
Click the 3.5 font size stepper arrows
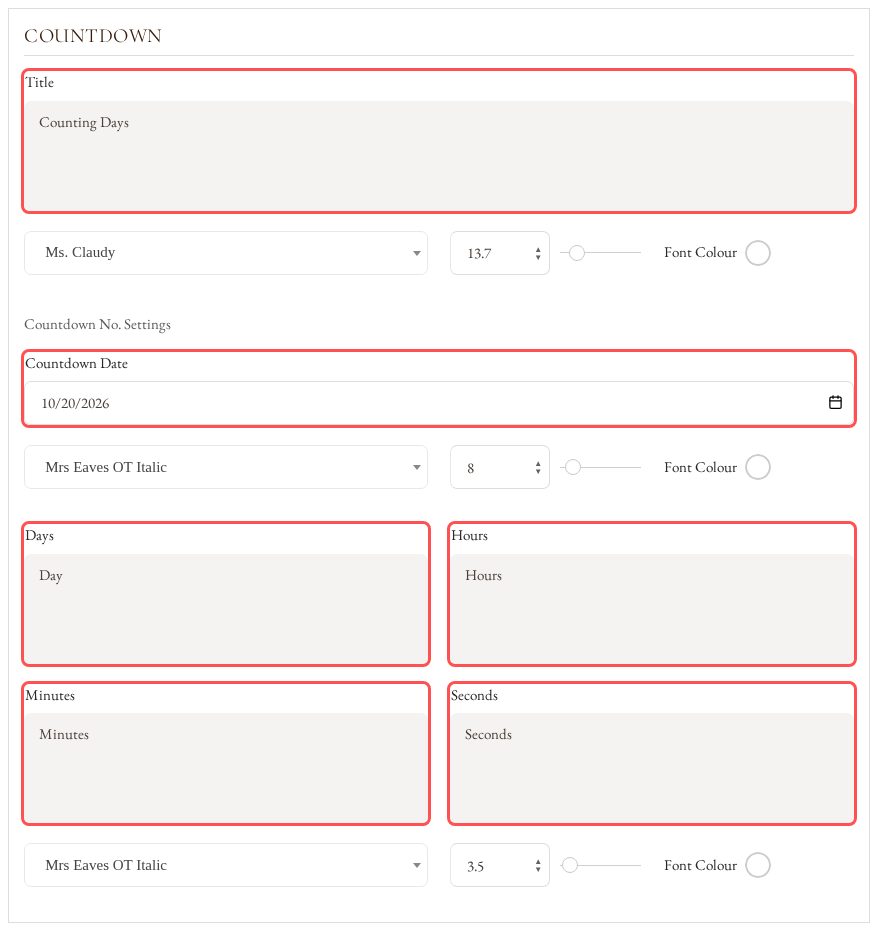coord(537,865)
